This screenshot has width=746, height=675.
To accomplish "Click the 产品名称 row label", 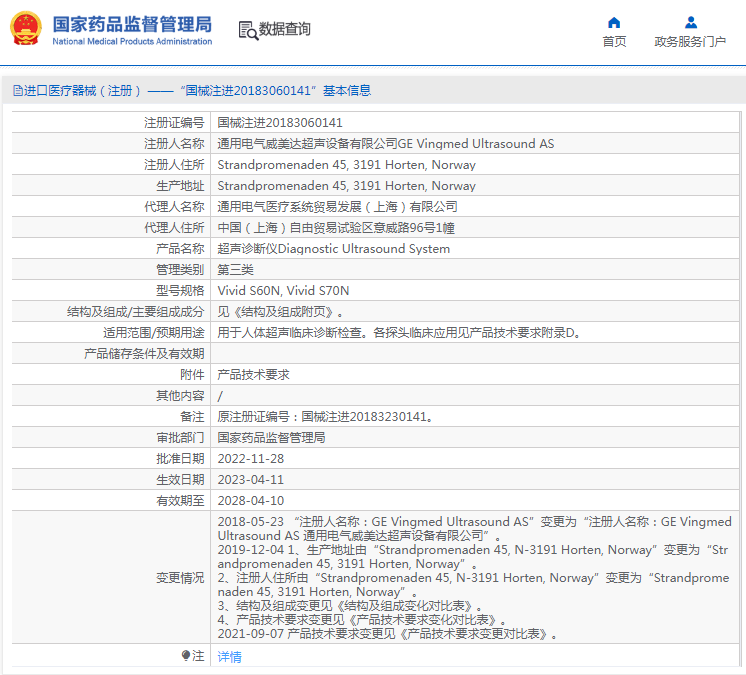I will pos(180,249).
